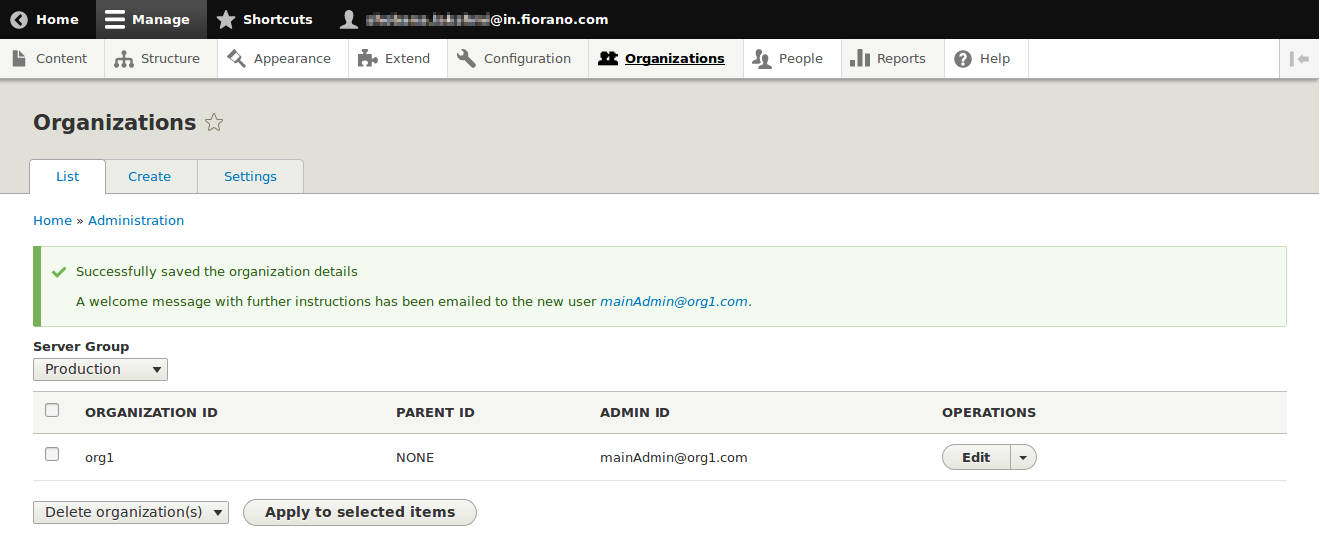Tick the checkbox for org1 row

pyautogui.click(x=52, y=455)
